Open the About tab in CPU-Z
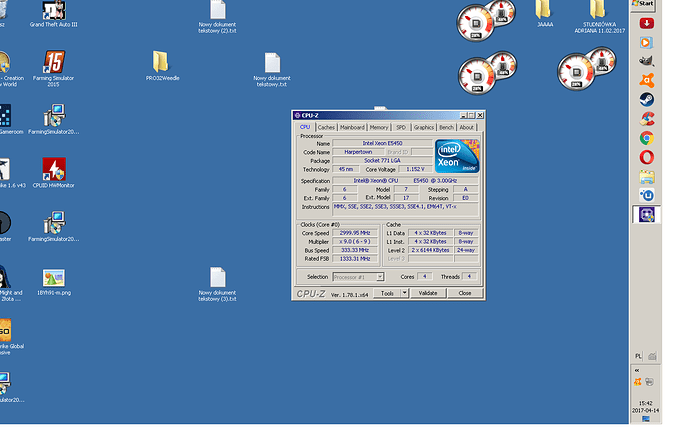Screen dimensions: 690x431 click(466, 127)
